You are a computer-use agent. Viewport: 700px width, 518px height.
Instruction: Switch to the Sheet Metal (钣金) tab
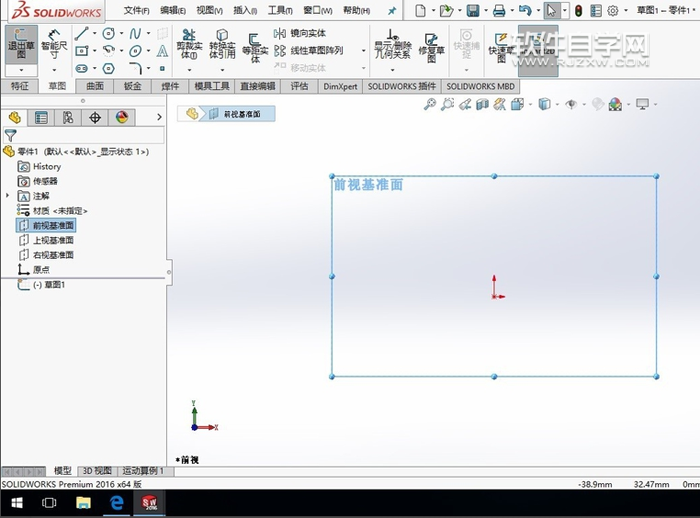click(x=132, y=86)
